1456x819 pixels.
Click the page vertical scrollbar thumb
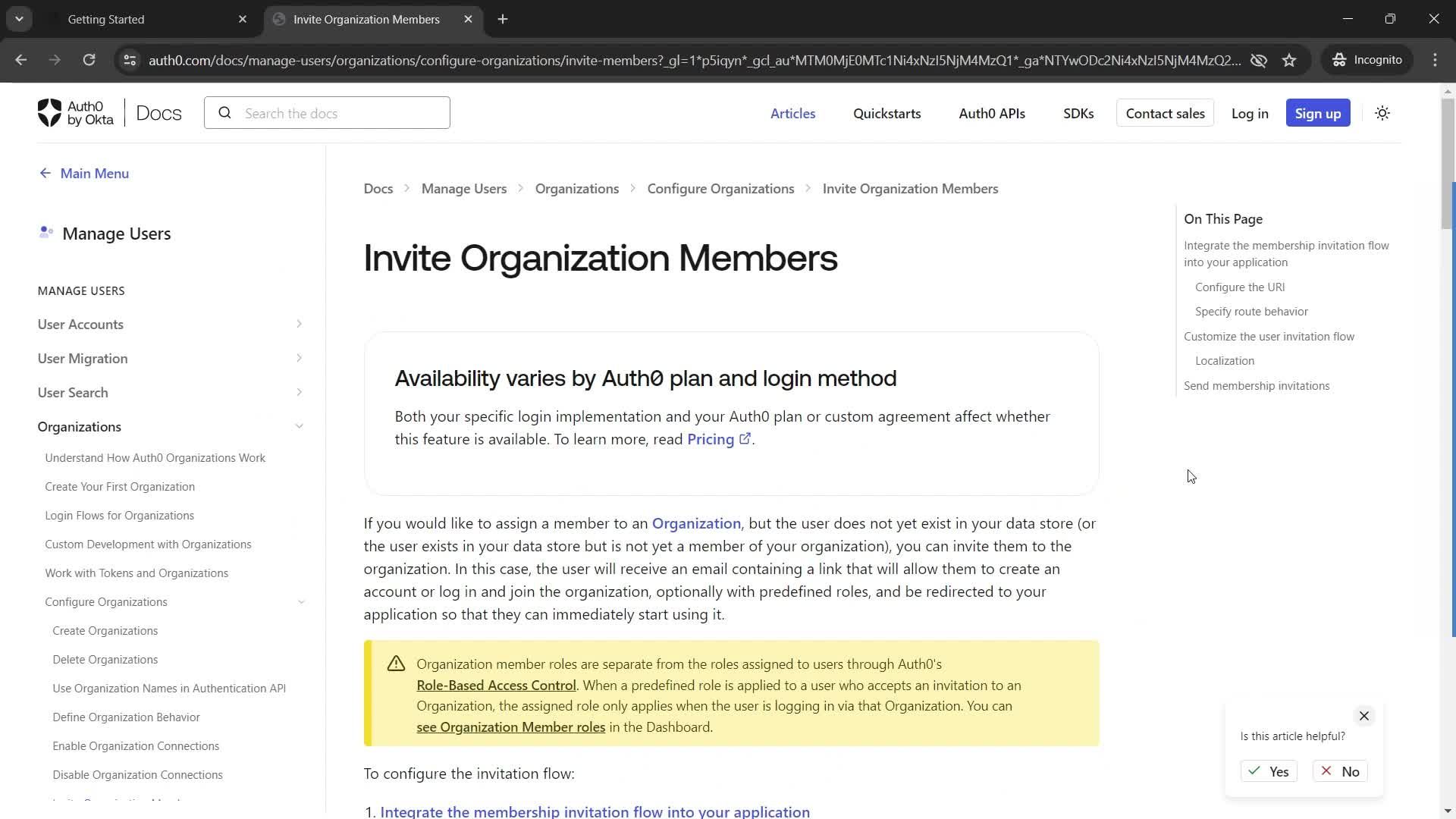pos(1448,163)
